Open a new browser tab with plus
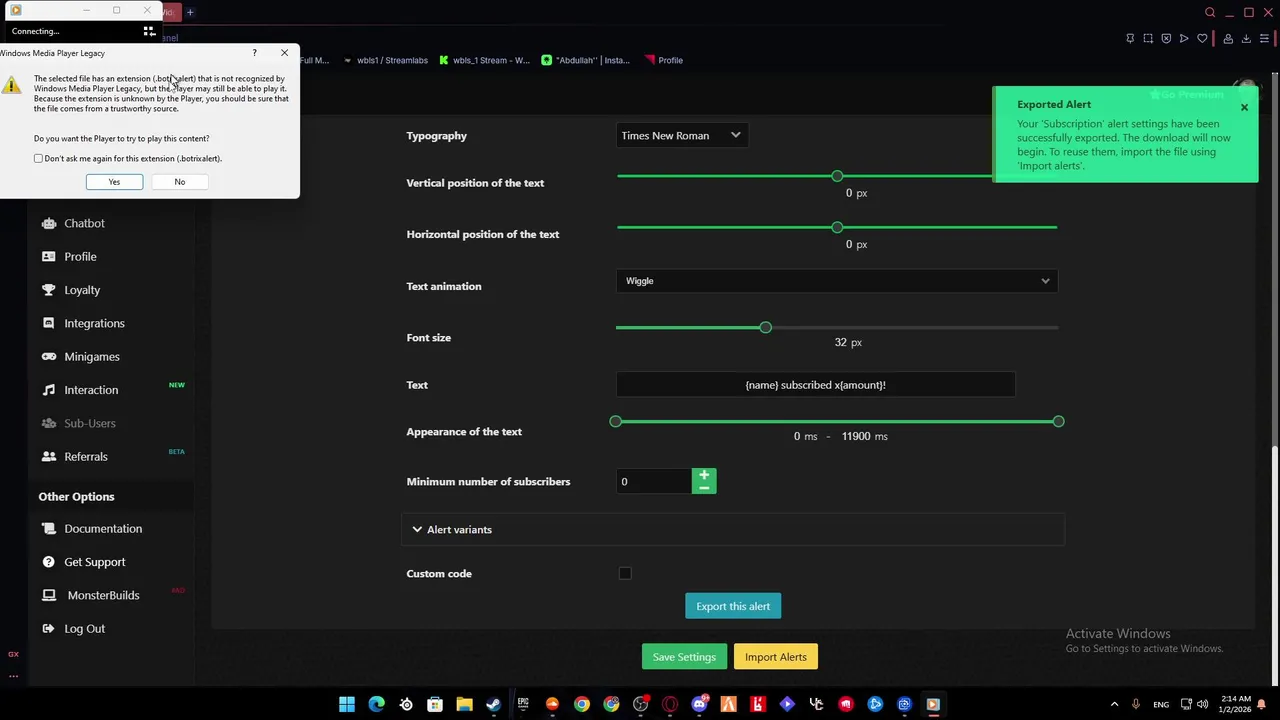The image size is (1280, 720). (x=190, y=12)
